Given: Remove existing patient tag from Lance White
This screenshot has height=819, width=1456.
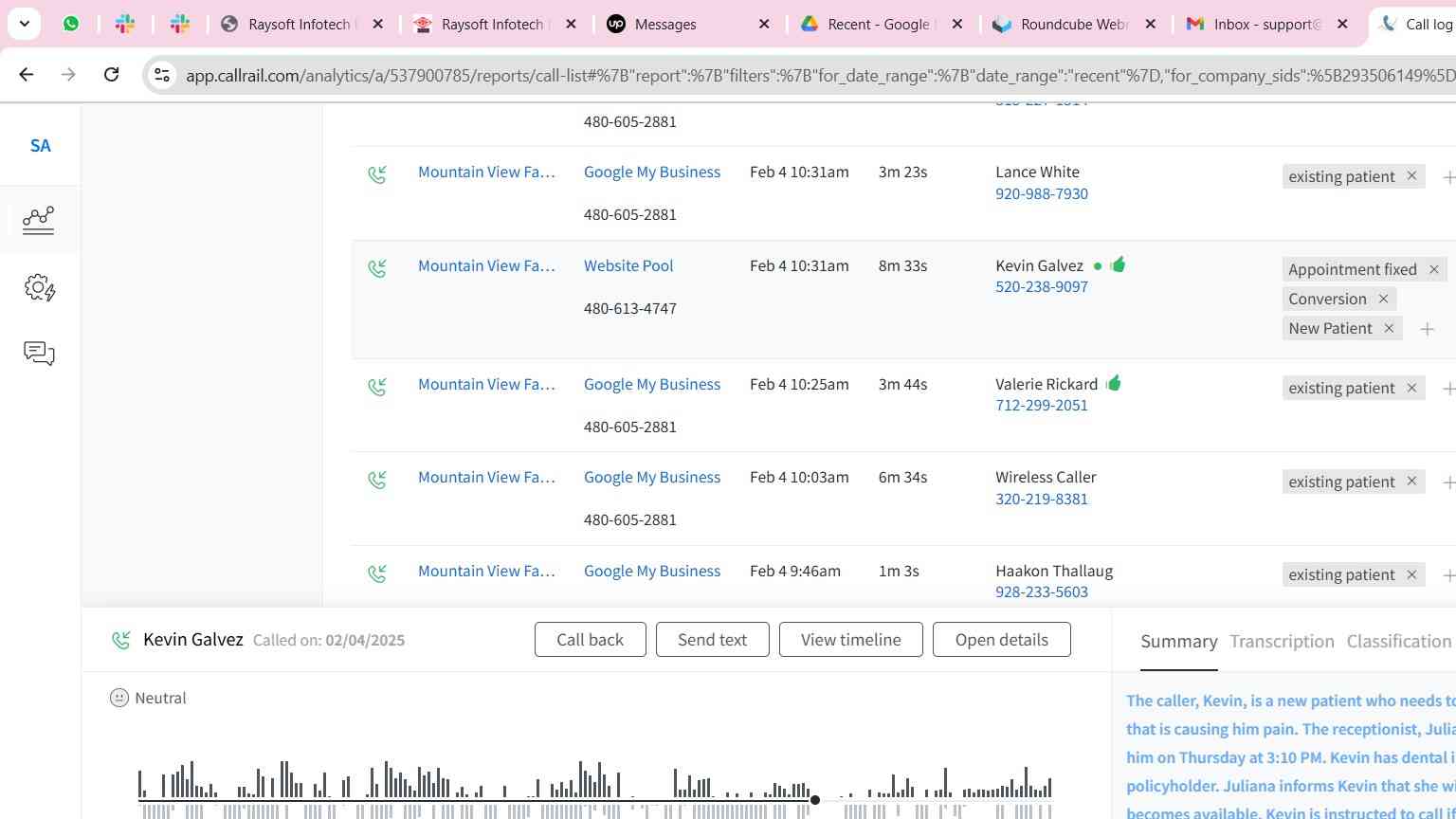Looking at the screenshot, I should 1411,176.
